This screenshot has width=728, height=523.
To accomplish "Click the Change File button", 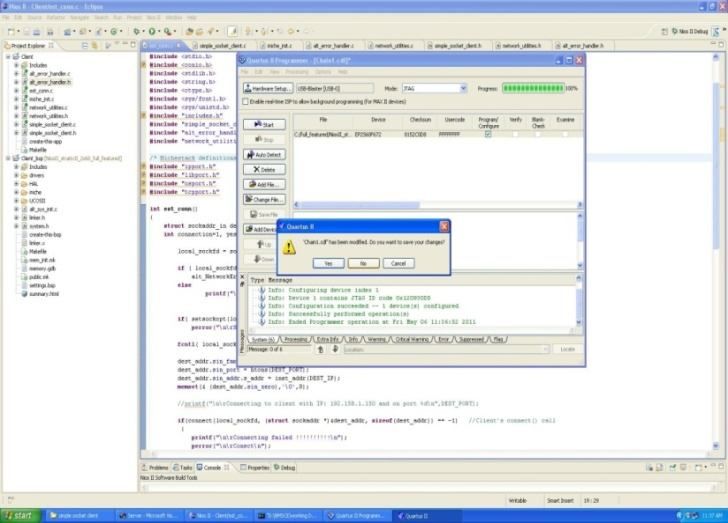I will [264, 200].
